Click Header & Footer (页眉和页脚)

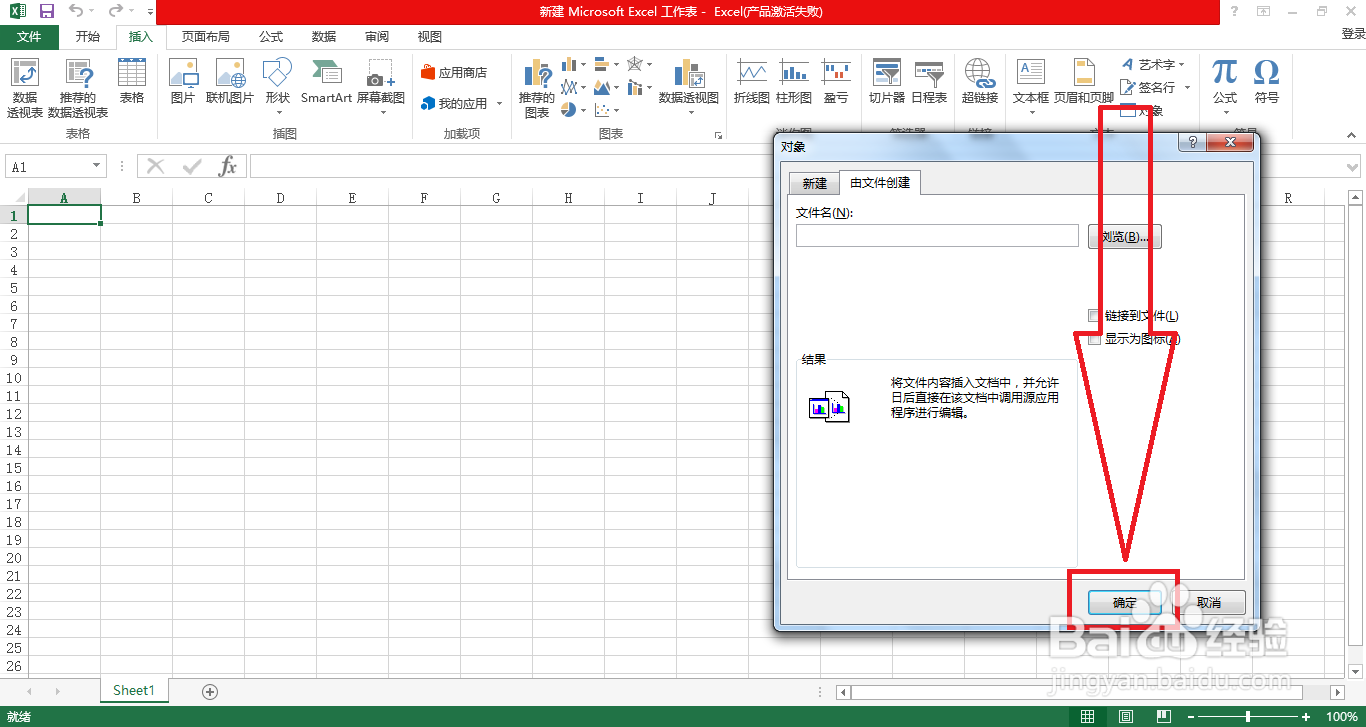point(1084,82)
